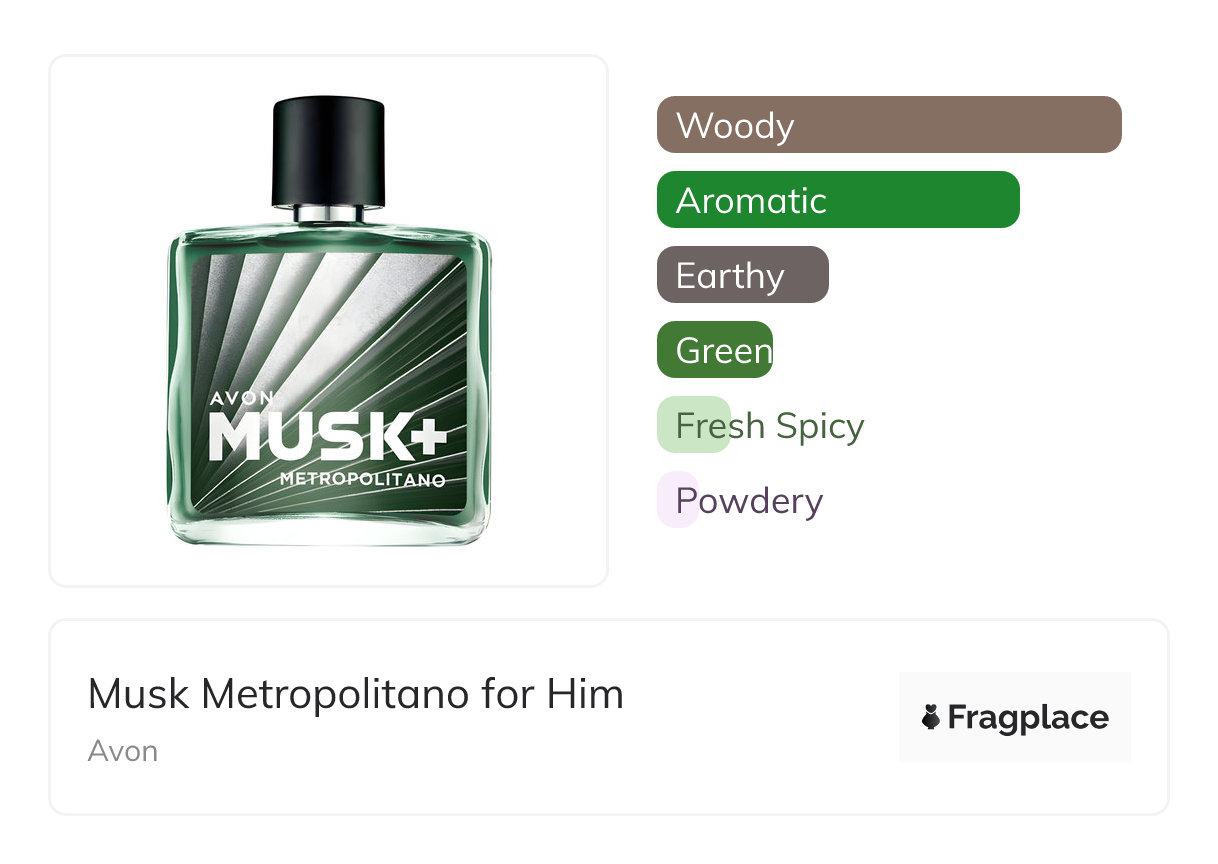1218x864 pixels.
Task: Click the Earthy accord bar
Action: tap(742, 275)
